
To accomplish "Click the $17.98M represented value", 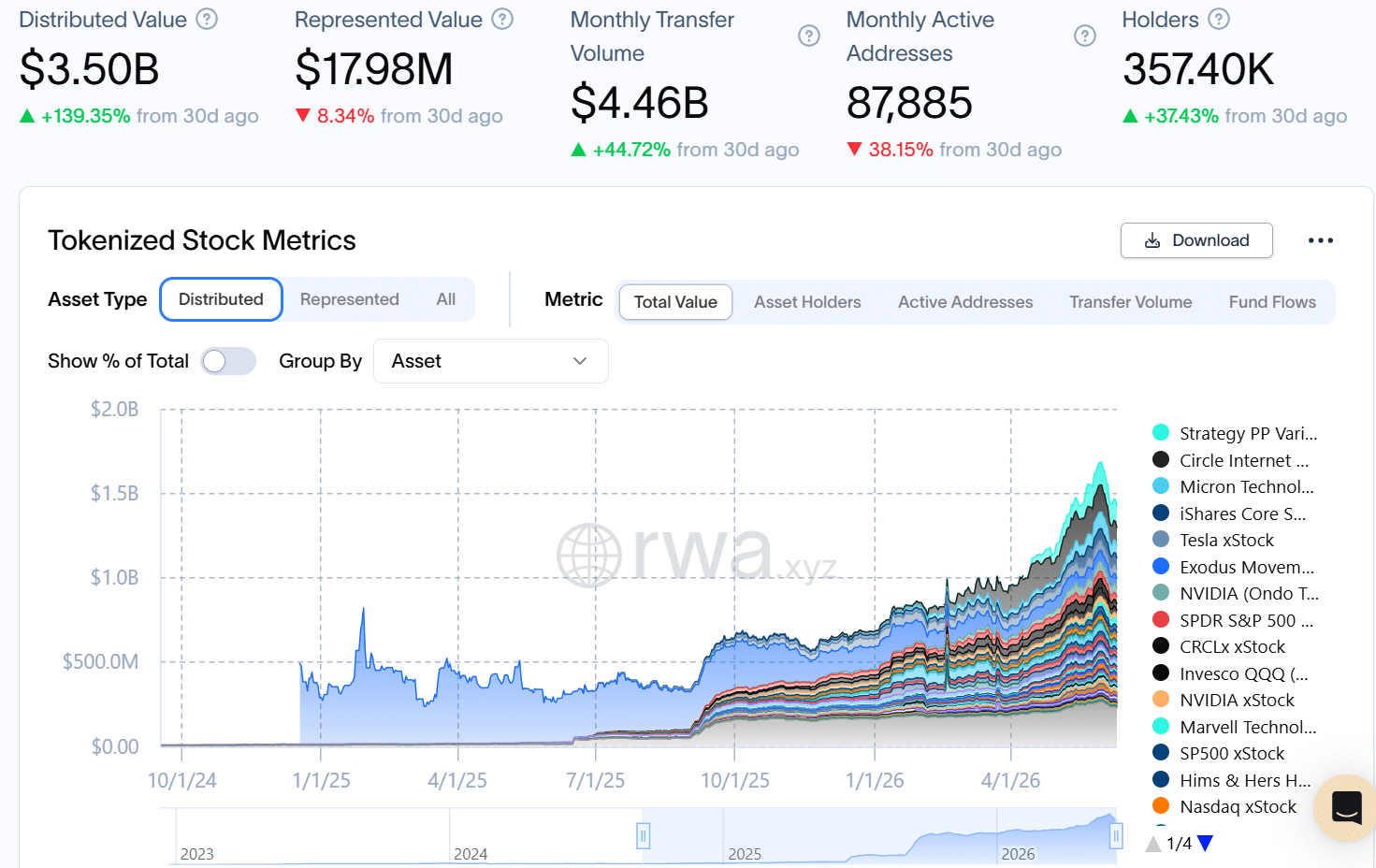I will coord(374,69).
